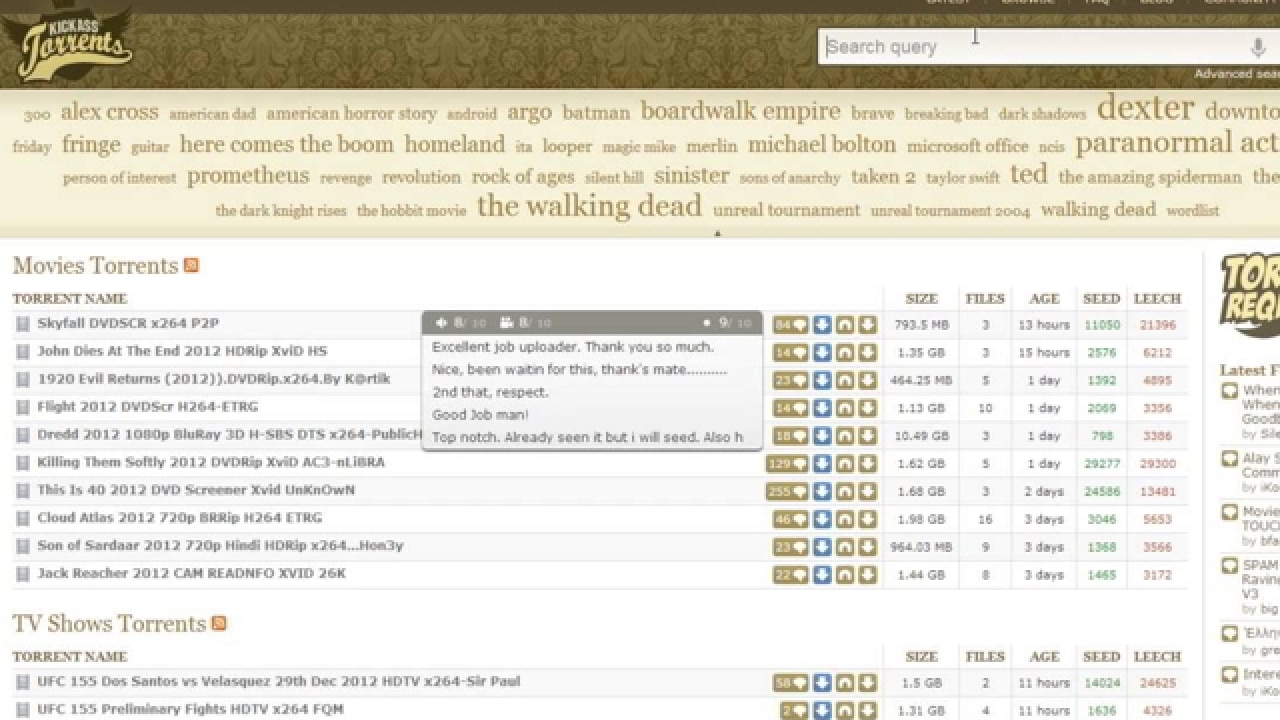Click blue download button for 1920 Evil Returns
The width and height of the screenshot is (1280, 720).
tap(822, 380)
